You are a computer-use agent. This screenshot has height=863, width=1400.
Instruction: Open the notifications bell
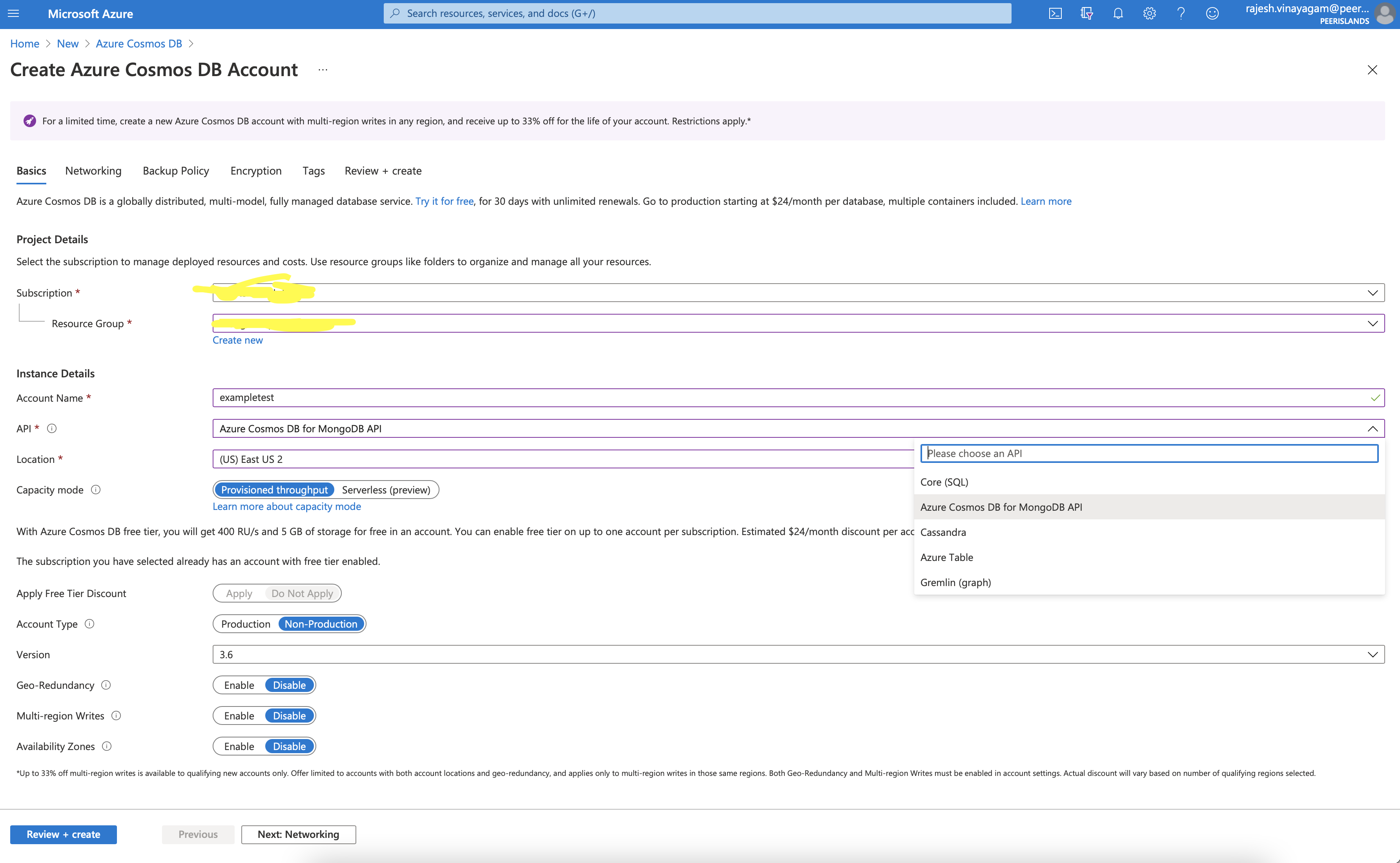click(1117, 13)
